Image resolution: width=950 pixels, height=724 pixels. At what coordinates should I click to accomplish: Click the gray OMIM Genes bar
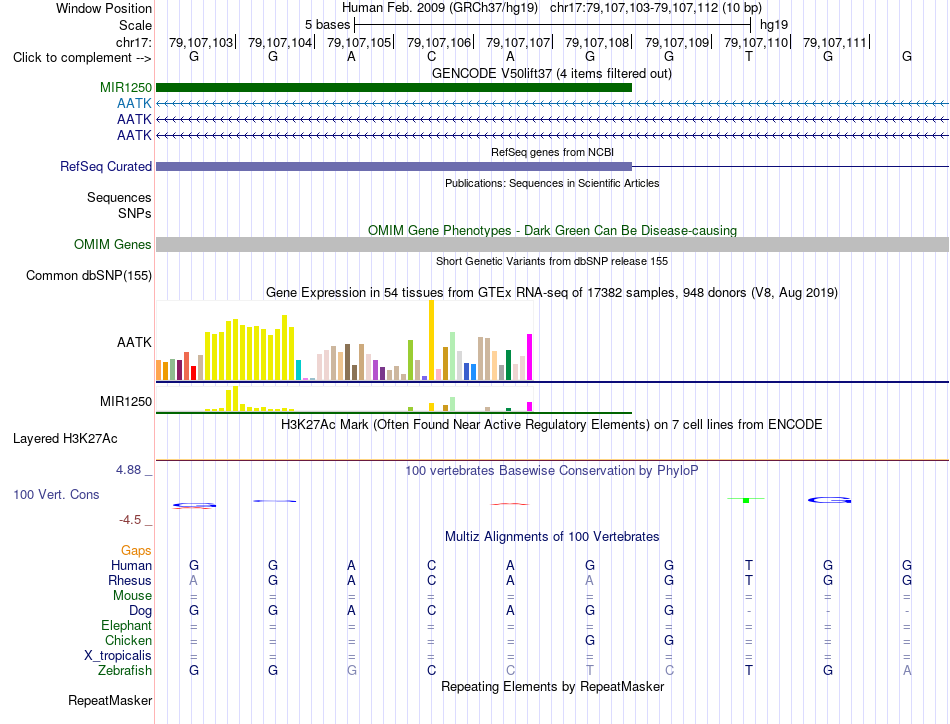click(553, 244)
